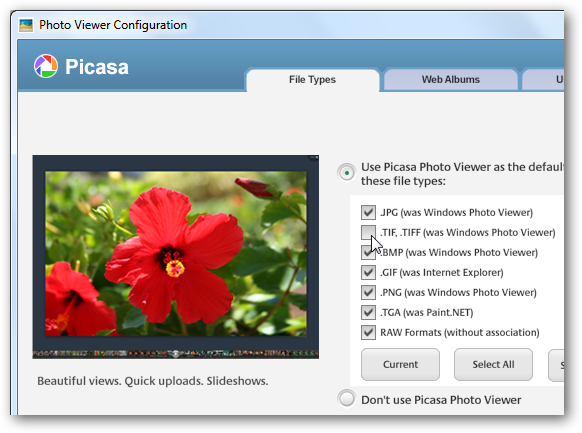Check the .TIF, .TIFF file type checkbox

(x=368, y=232)
